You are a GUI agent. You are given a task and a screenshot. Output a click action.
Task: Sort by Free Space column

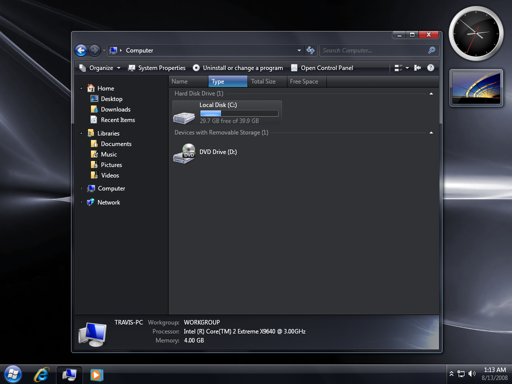(307, 82)
